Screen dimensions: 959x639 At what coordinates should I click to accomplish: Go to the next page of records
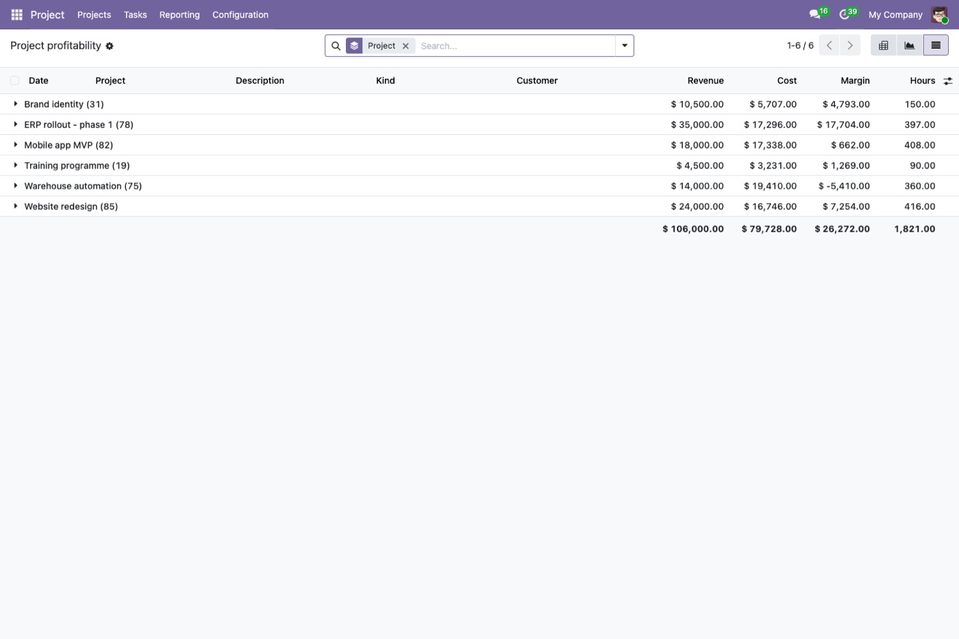point(850,45)
